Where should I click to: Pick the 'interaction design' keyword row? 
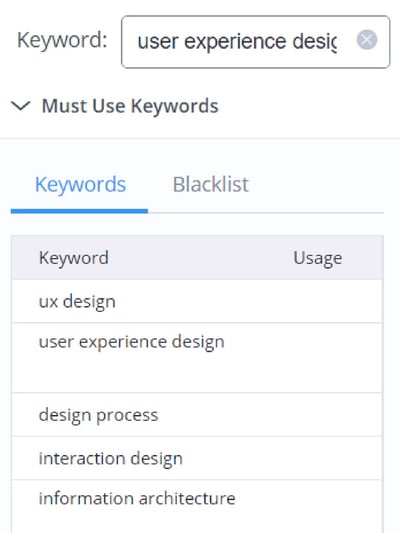pyautogui.click(x=197, y=458)
